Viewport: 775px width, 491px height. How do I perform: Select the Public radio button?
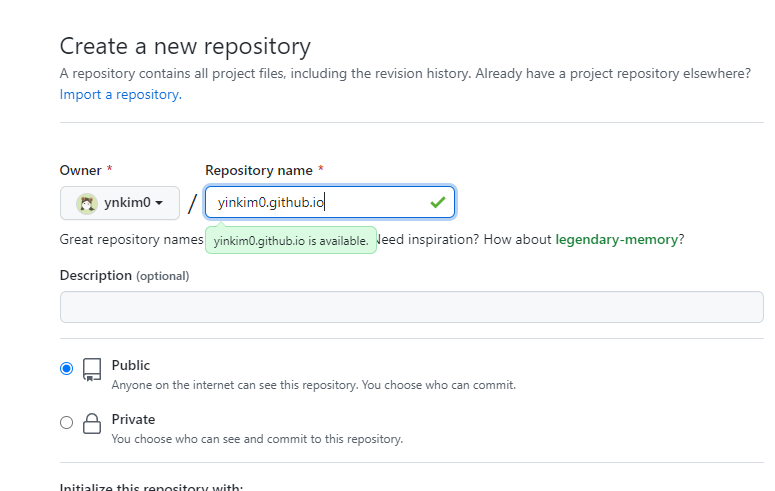pyautogui.click(x=66, y=368)
